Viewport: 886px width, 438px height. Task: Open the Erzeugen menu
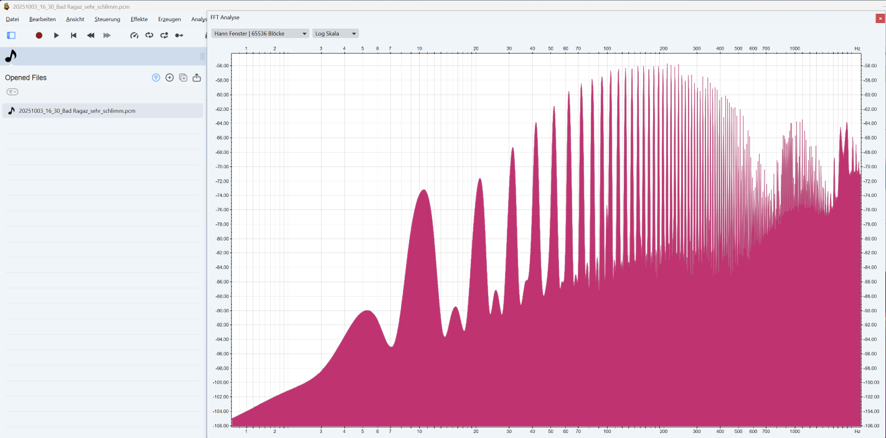(170, 19)
